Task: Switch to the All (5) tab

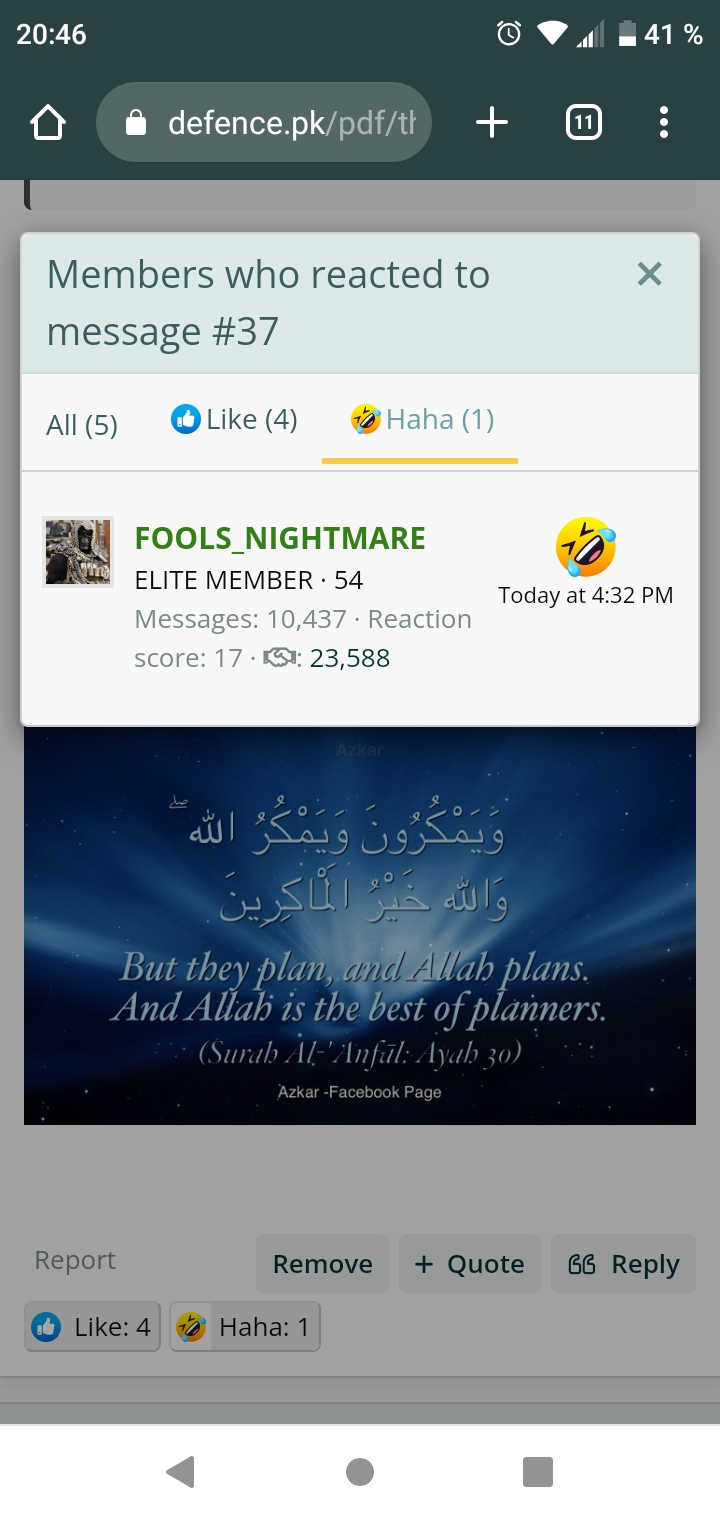Action: click(82, 425)
